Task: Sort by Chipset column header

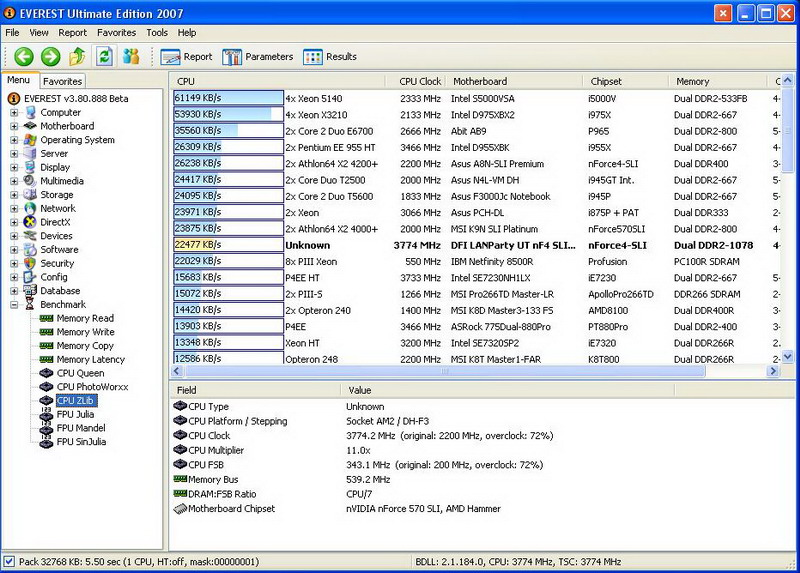Action: point(626,81)
